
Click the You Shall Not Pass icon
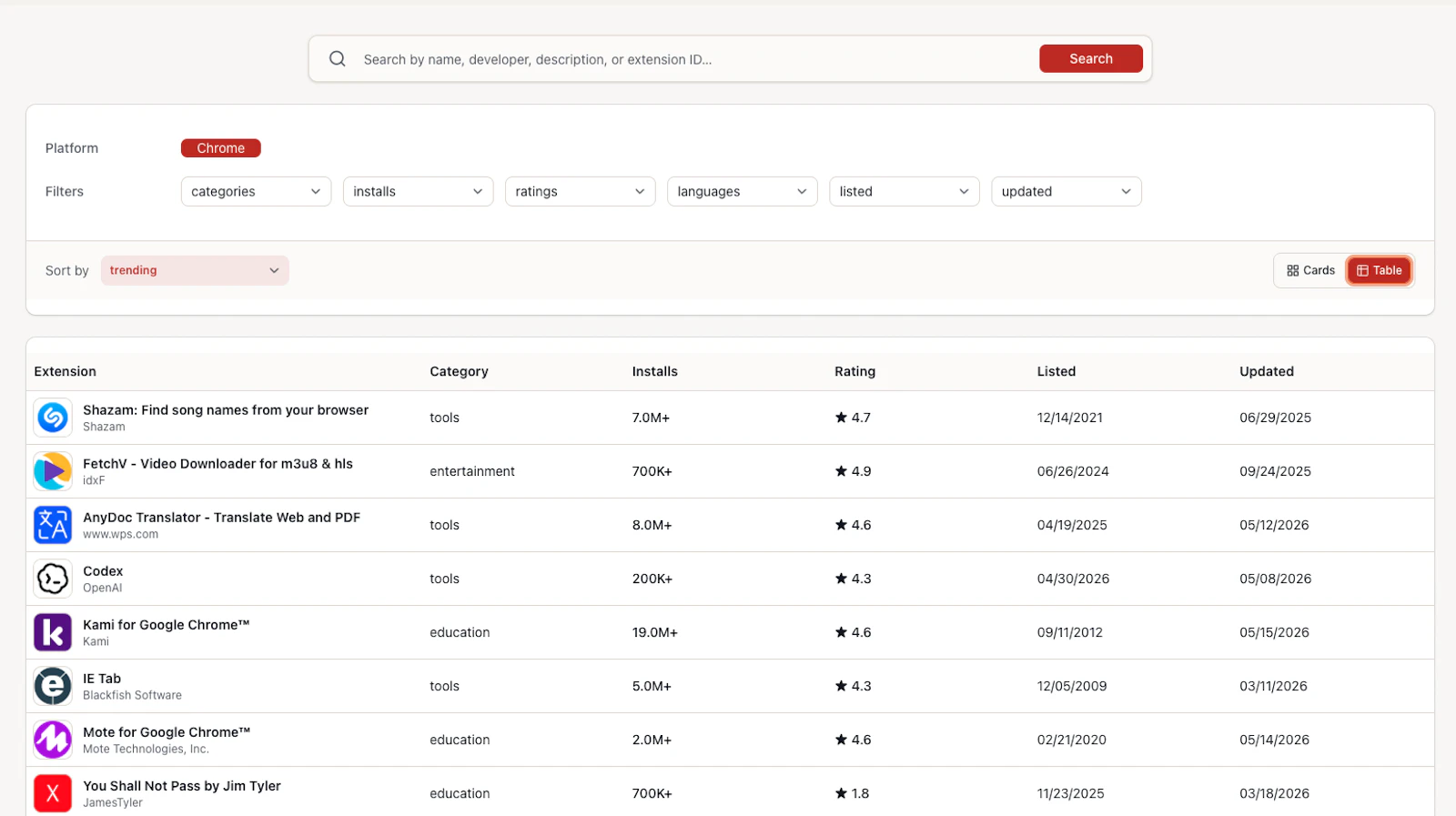tap(53, 793)
